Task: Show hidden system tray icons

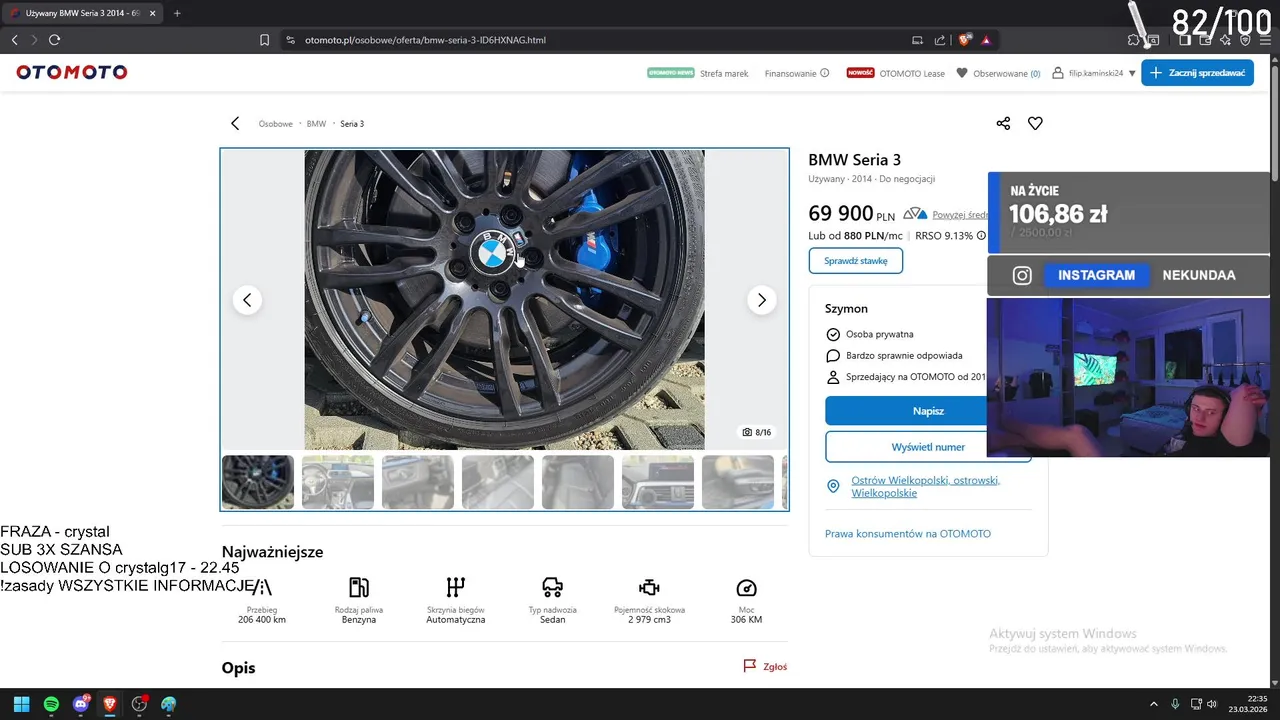Action: [1153, 704]
